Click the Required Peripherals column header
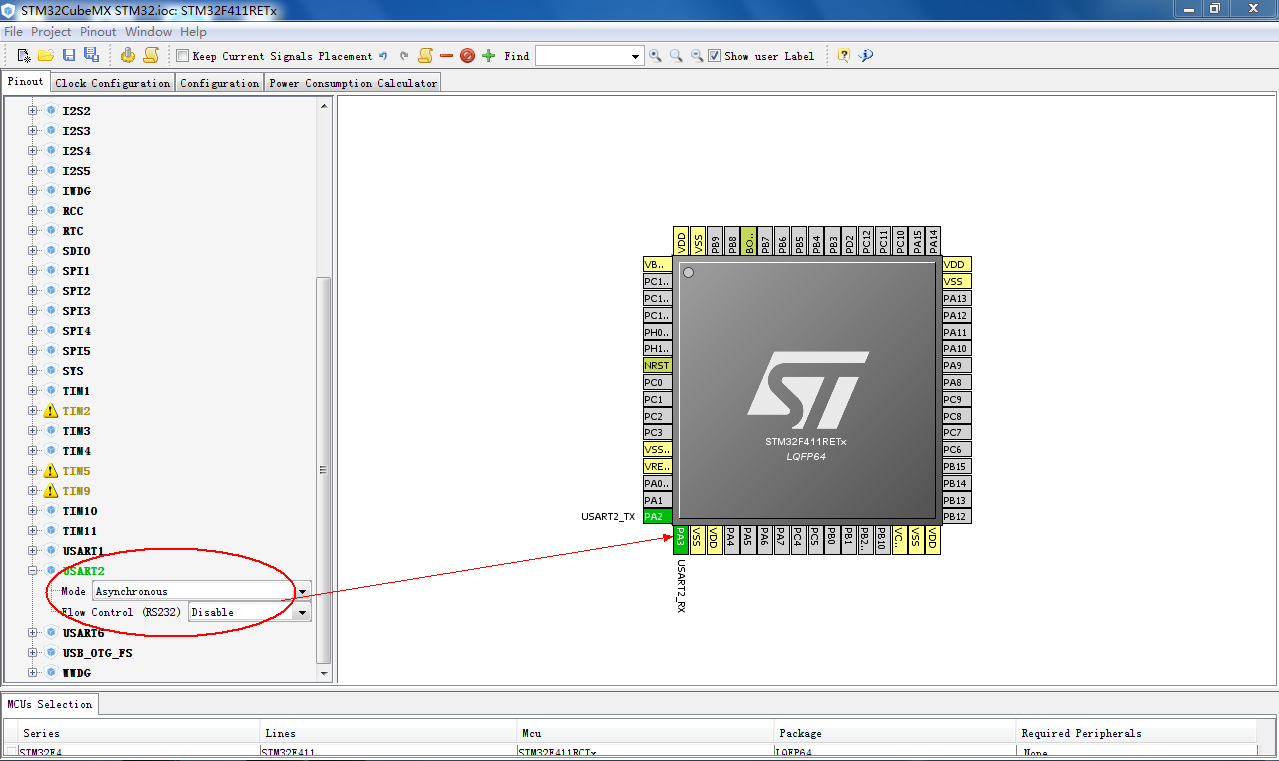This screenshot has height=761, width=1279. 1138,733
